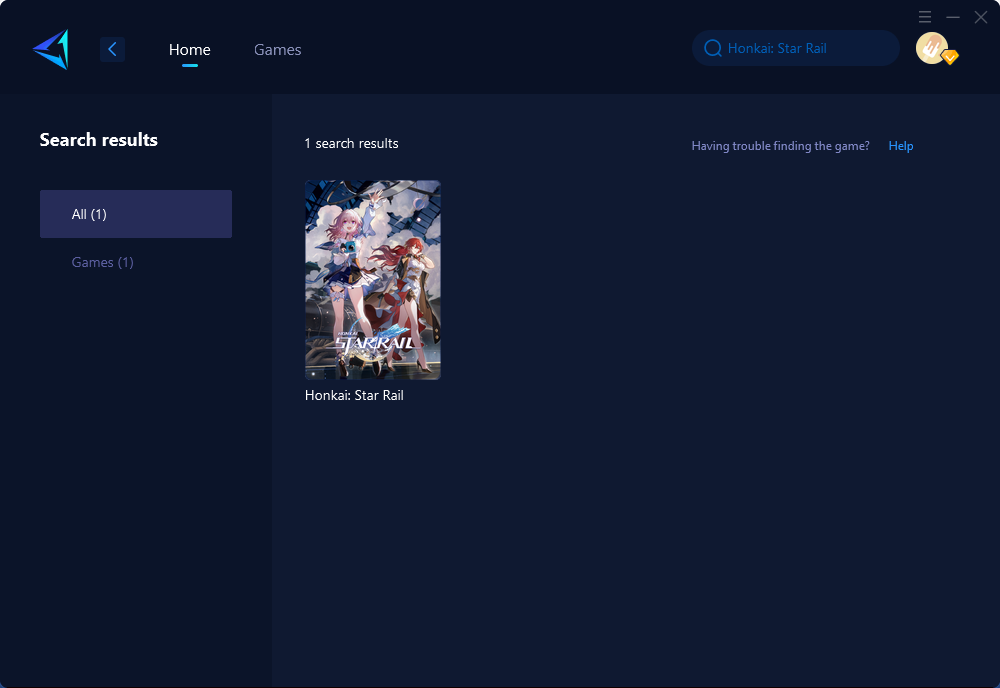Minimize the booster window
Screen dimensions: 1000x688
pos(953,17)
